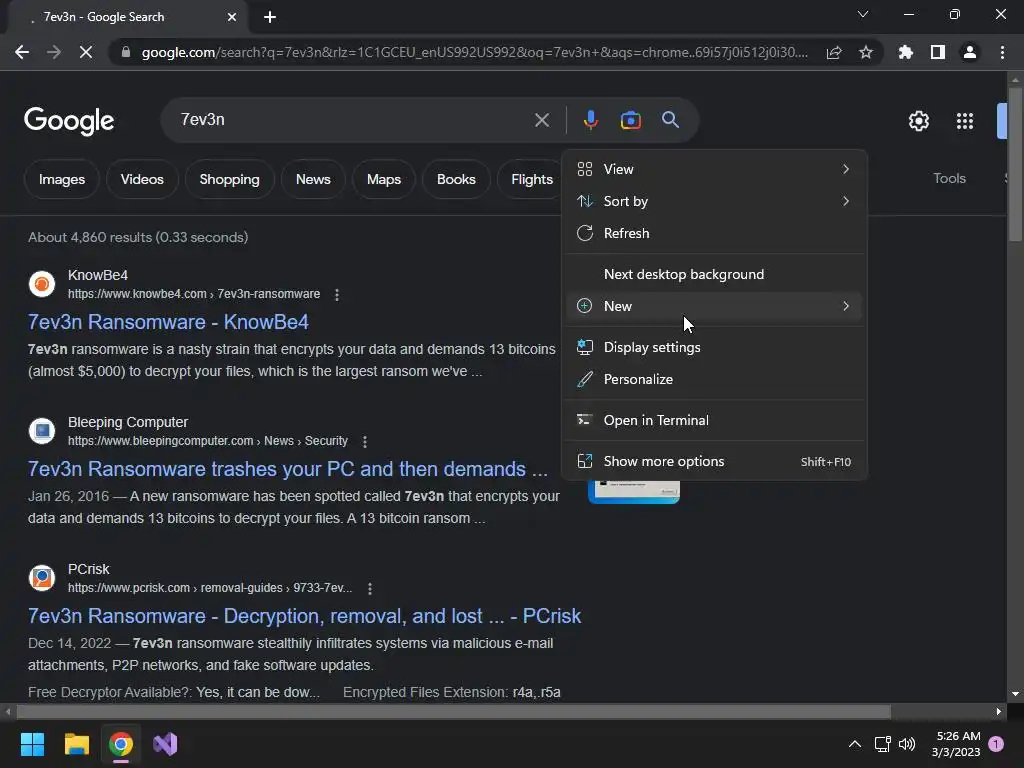
Task: Bookmark this page with the star icon
Action: pos(866,52)
